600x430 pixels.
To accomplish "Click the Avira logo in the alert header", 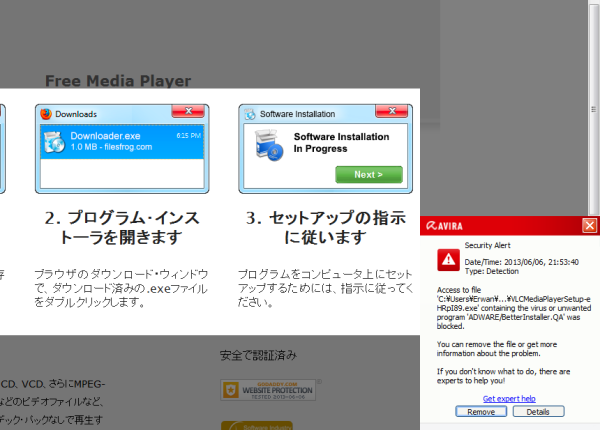I will pos(444,226).
